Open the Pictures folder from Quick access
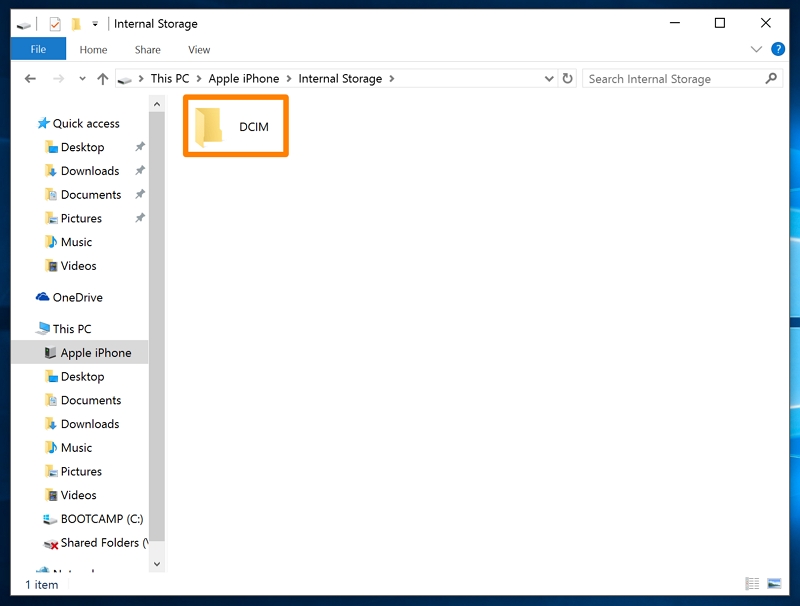 [x=80, y=218]
